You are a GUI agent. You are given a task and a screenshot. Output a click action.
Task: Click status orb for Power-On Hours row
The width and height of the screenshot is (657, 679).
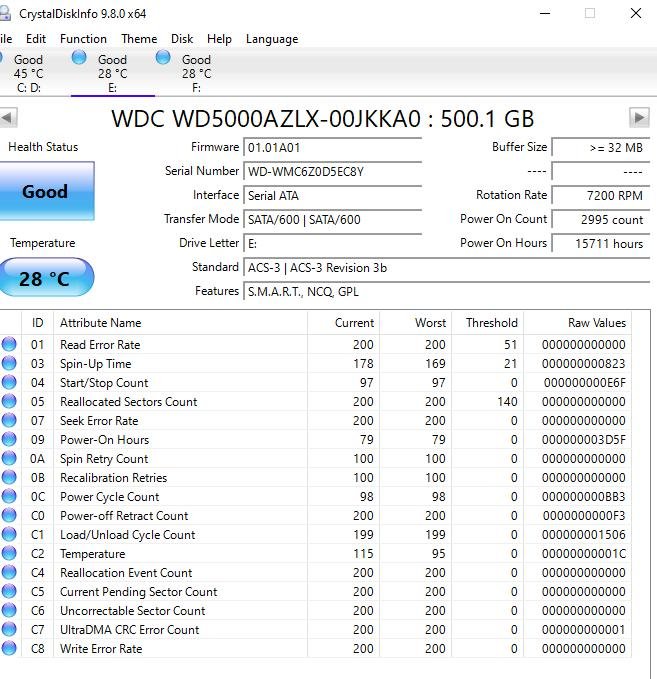(x=9, y=440)
